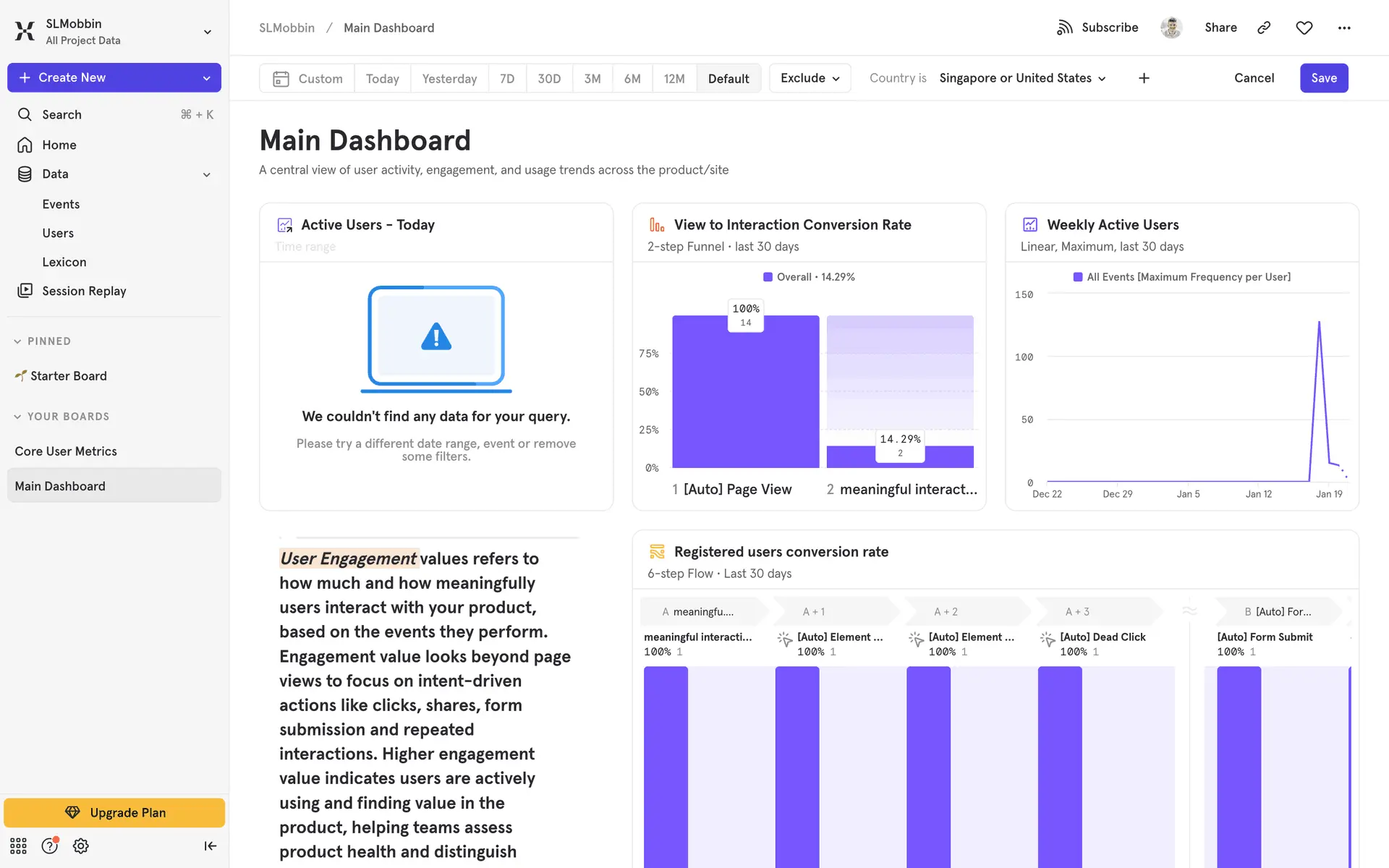
Task: Expand Singapore or United States country filter
Action: pyautogui.click(x=1022, y=78)
